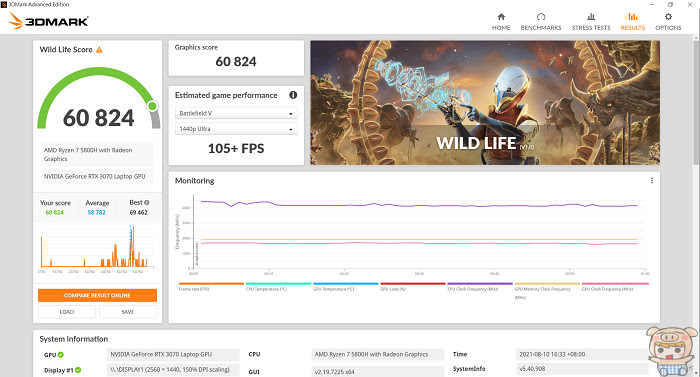Click the info icon beside Best score

pos(147,203)
